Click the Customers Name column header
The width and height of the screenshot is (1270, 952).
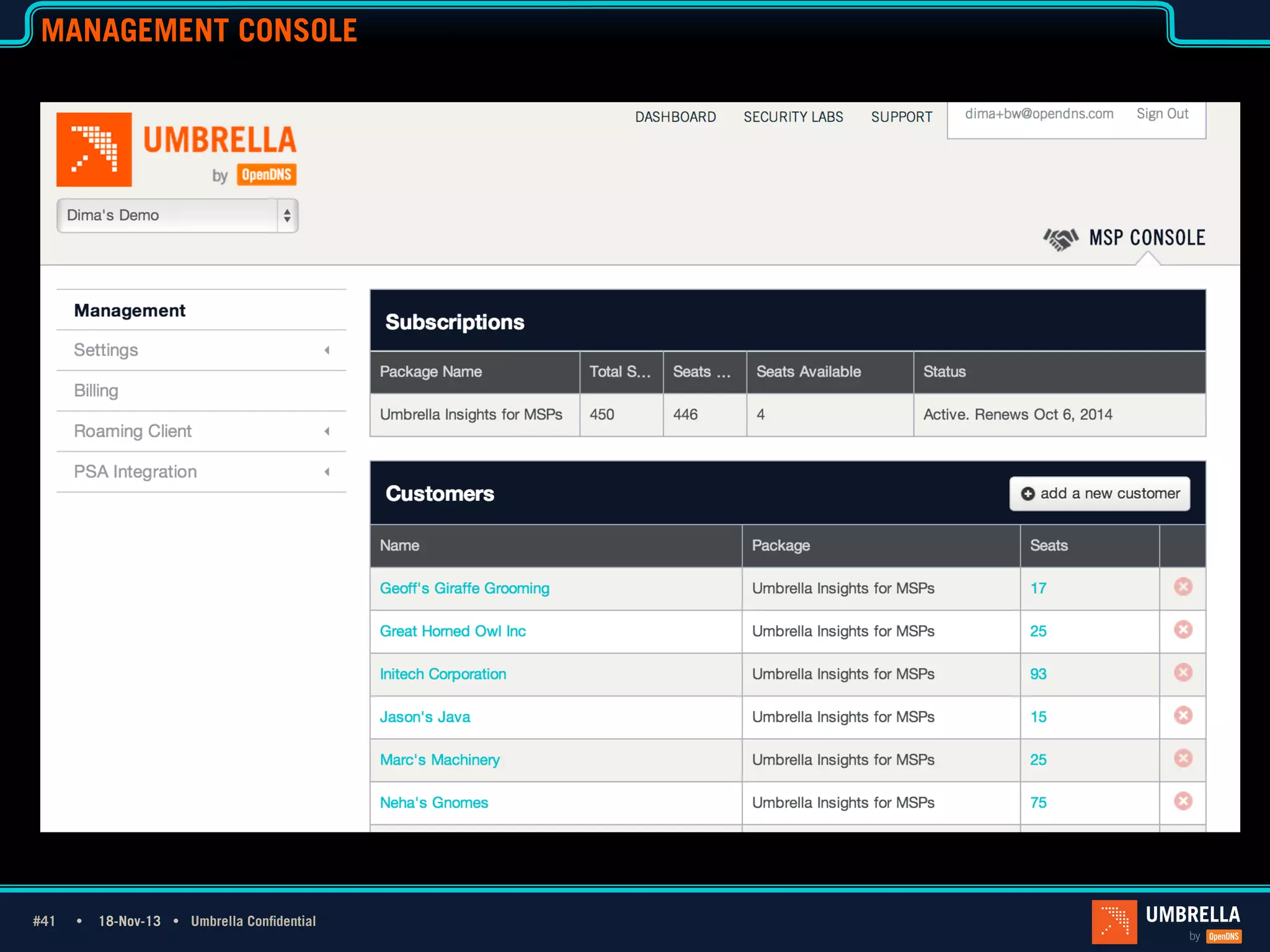tap(556, 545)
